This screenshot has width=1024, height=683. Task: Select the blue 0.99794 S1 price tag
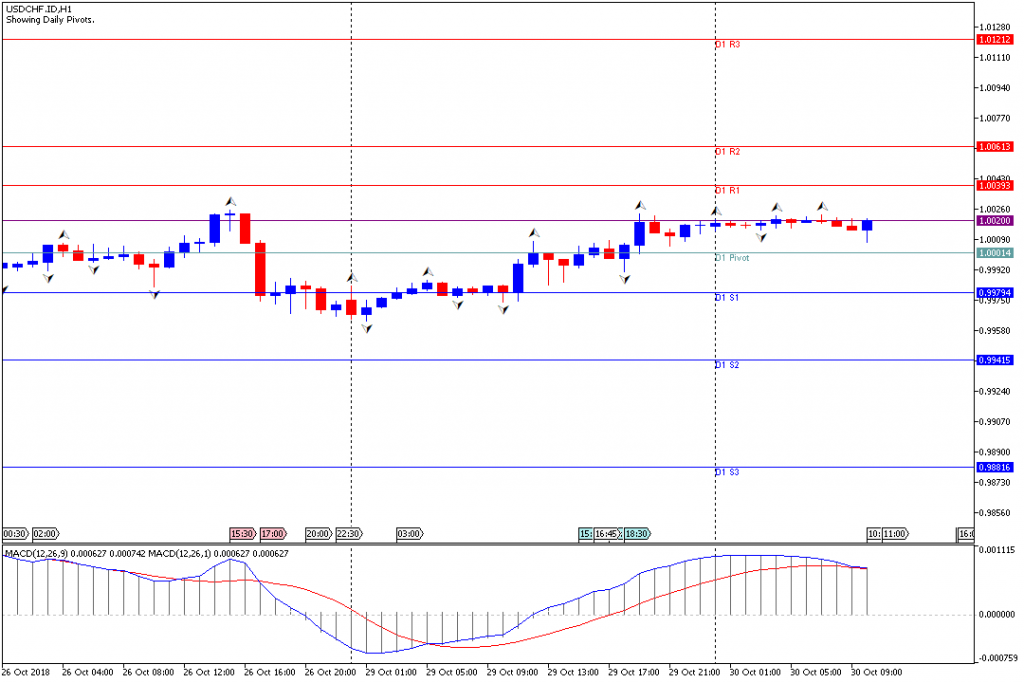(994, 293)
